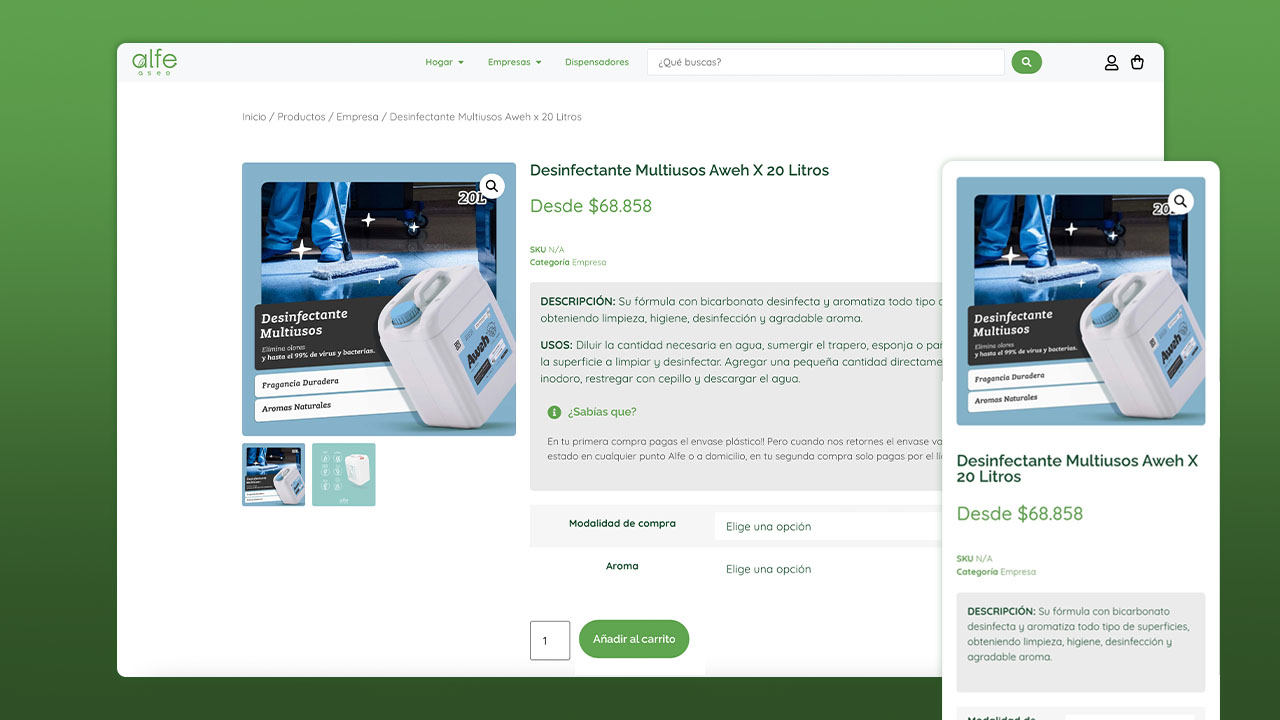The image size is (1280, 720).
Task: Open the Aroma option dropdown
Action: [828, 569]
